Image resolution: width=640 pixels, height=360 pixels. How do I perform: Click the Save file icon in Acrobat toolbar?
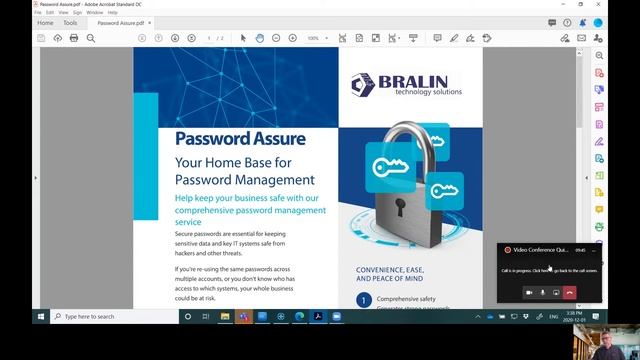[x=41, y=38]
